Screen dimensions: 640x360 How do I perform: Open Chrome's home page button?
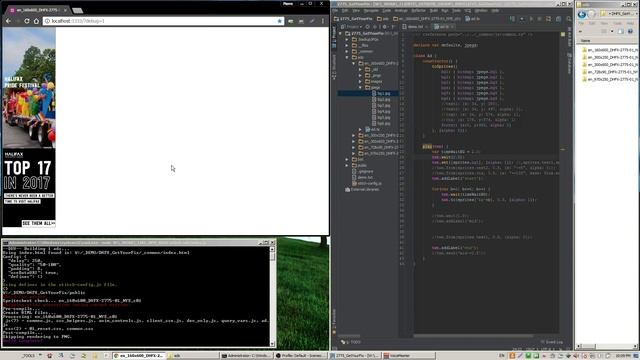tap(36, 21)
